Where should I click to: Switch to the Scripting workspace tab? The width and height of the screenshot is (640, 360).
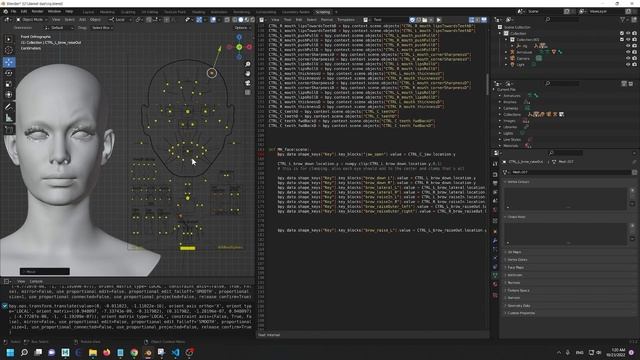[322, 12]
